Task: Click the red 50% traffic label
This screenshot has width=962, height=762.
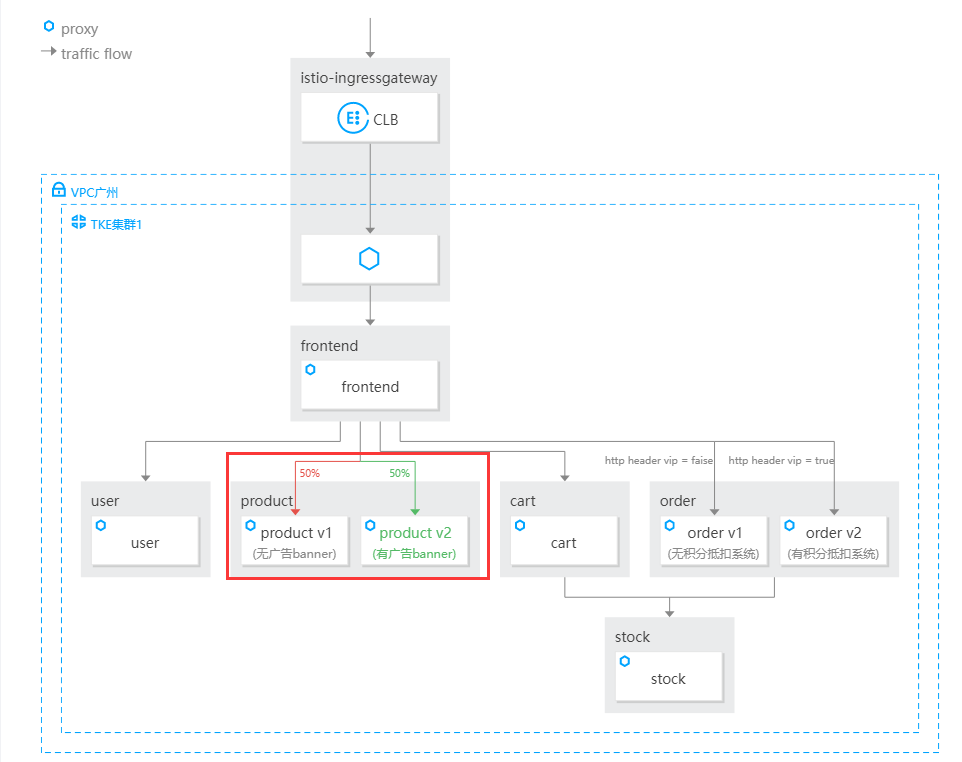Action: click(309, 473)
